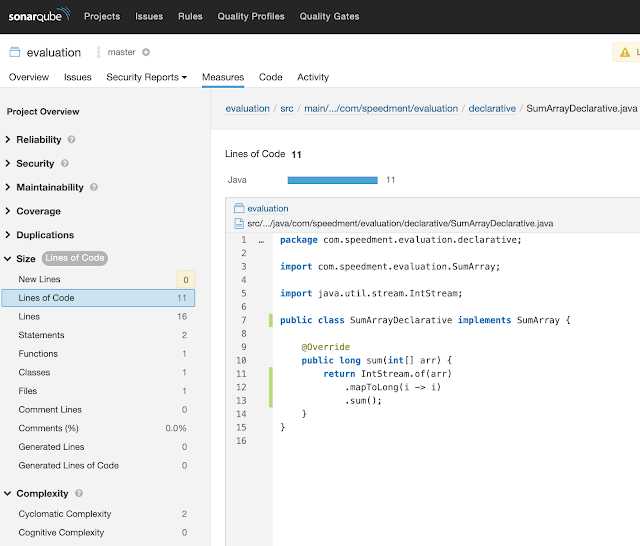Click the warning triangle icon at right

[x=624, y=53]
